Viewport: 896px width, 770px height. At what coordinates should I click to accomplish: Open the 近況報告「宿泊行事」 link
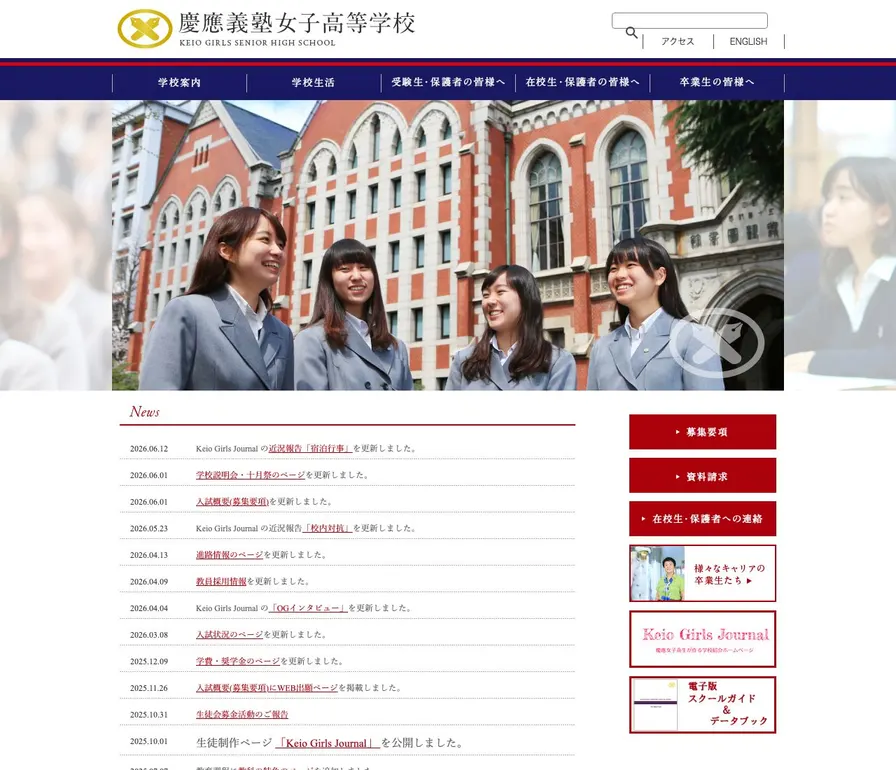pyautogui.click(x=310, y=449)
